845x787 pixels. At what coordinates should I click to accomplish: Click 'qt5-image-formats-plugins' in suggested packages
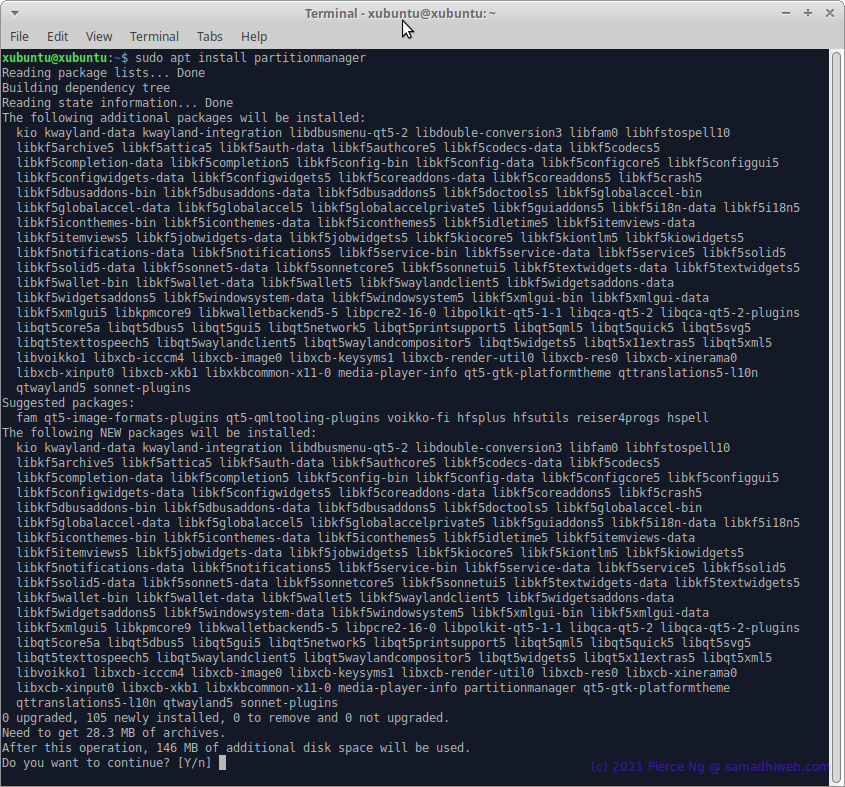(131, 418)
